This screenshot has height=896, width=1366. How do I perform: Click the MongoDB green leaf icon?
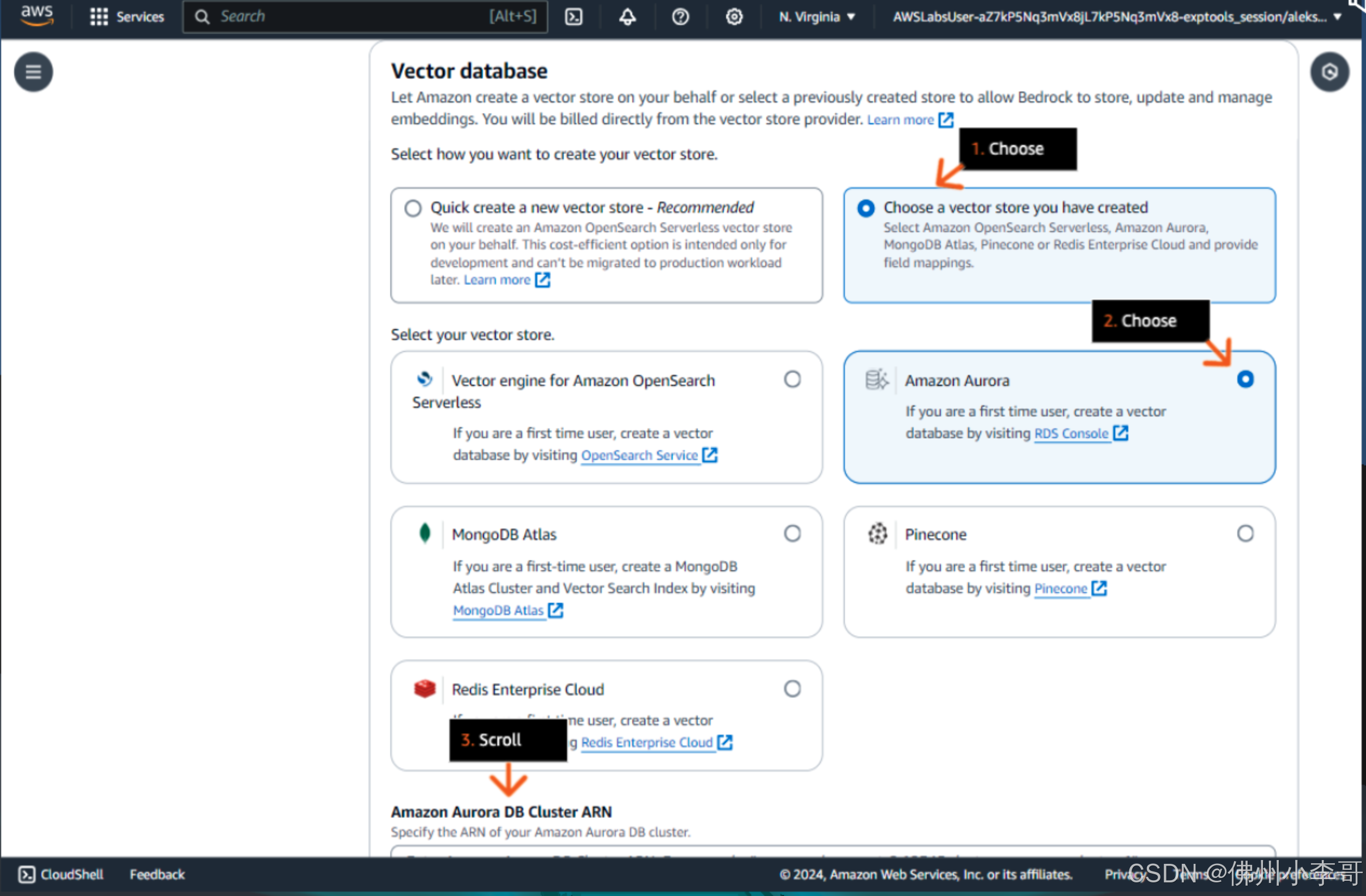pyautogui.click(x=424, y=533)
